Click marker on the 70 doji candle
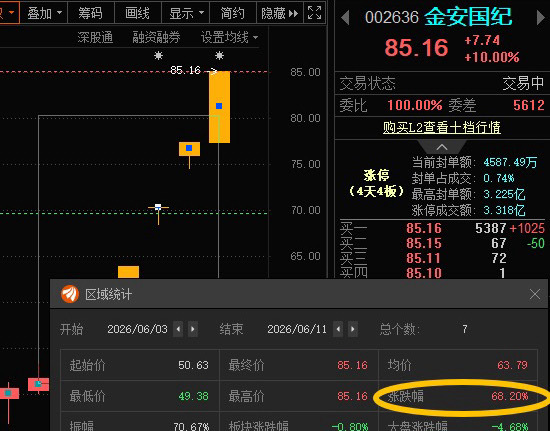550x431 pixels. [158, 207]
